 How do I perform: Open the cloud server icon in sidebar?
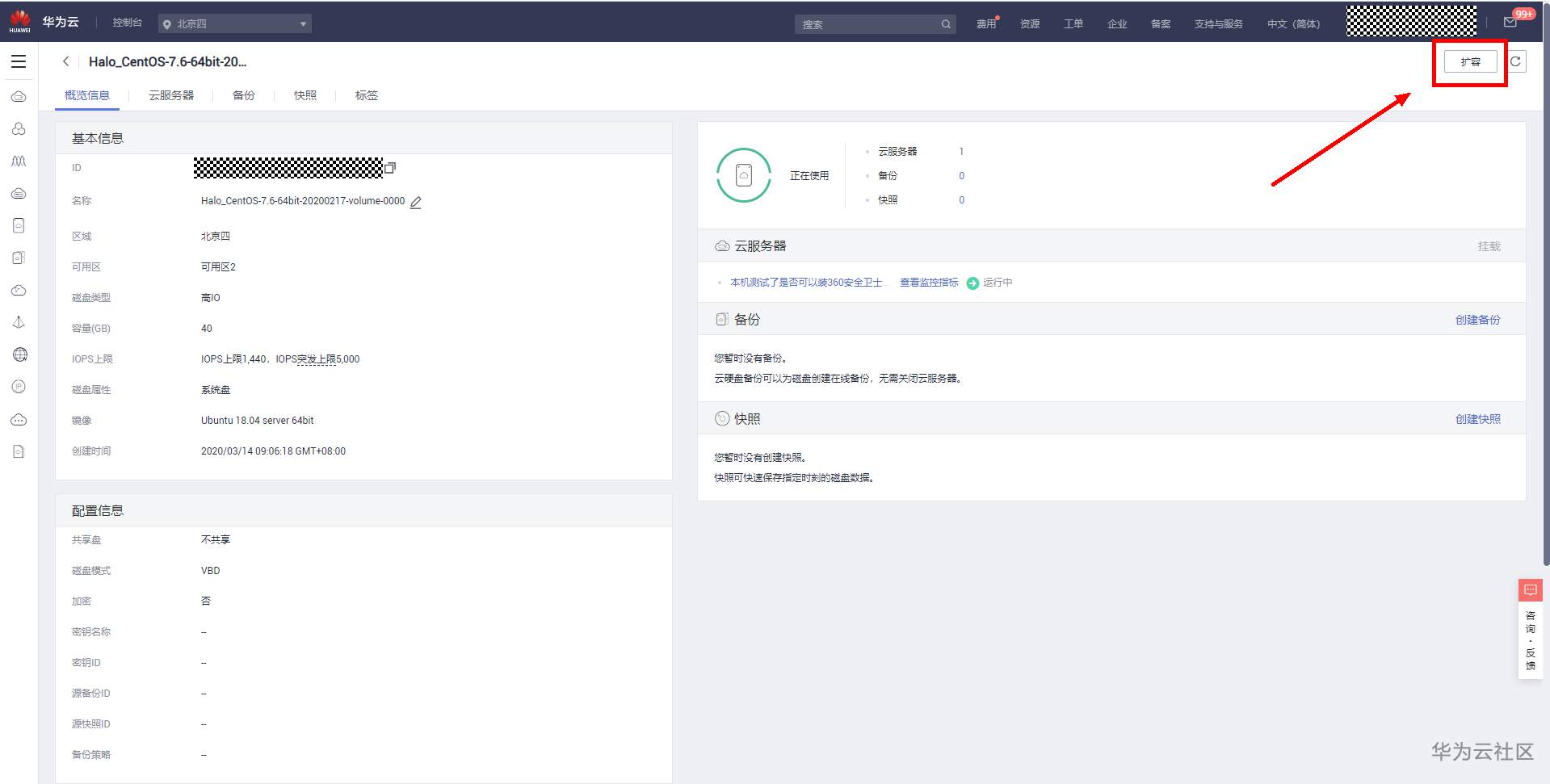(x=19, y=97)
